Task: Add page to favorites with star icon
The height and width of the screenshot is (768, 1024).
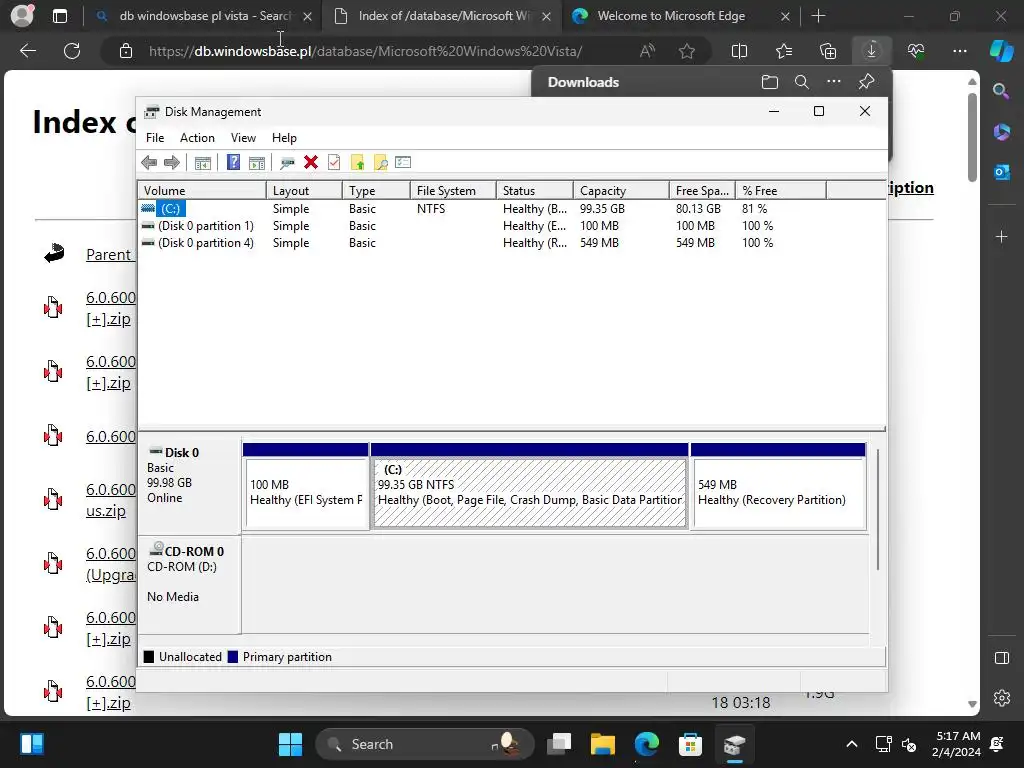Action: (686, 51)
